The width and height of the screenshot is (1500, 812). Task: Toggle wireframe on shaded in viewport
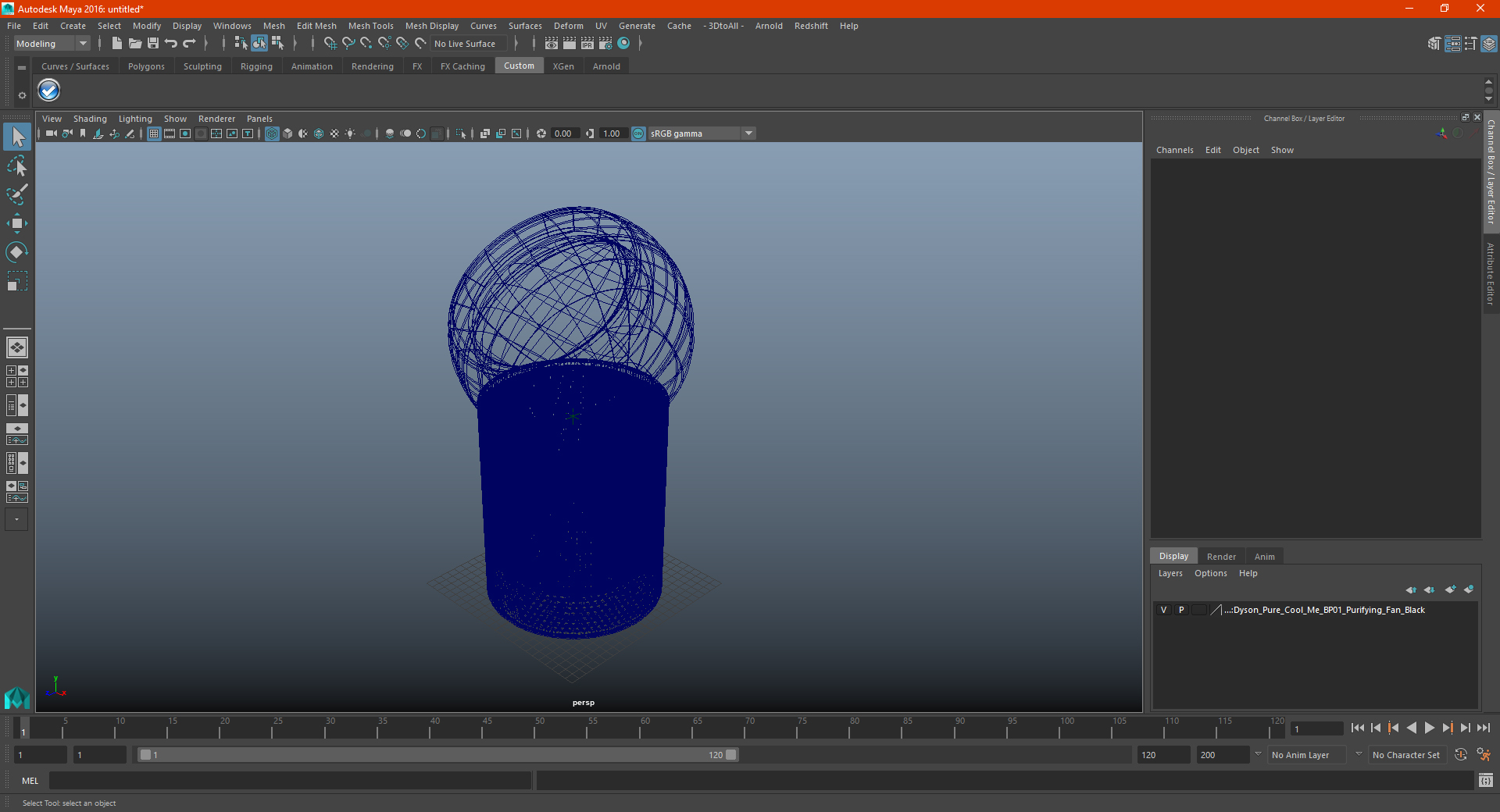319,134
